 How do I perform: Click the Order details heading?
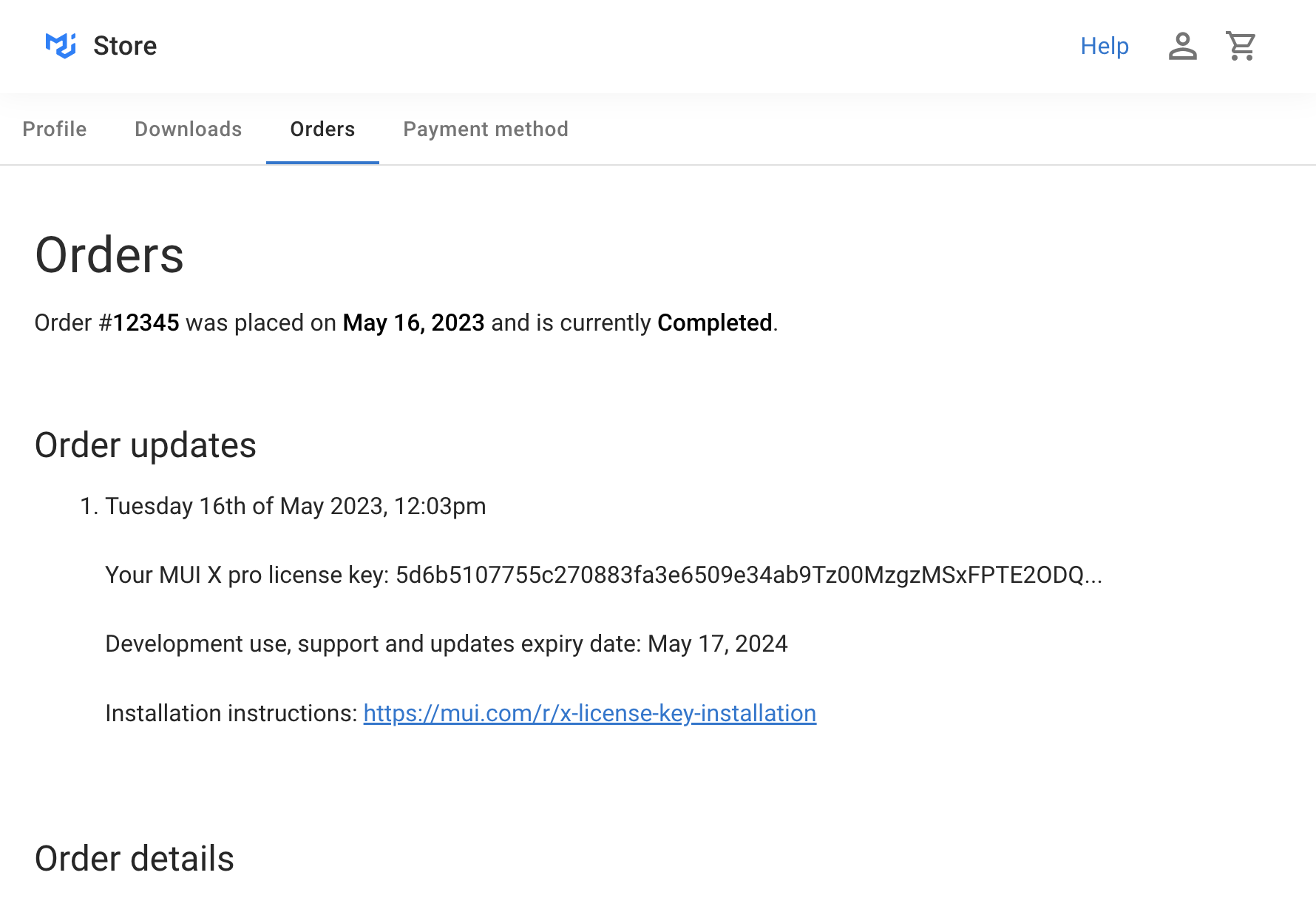(x=135, y=859)
